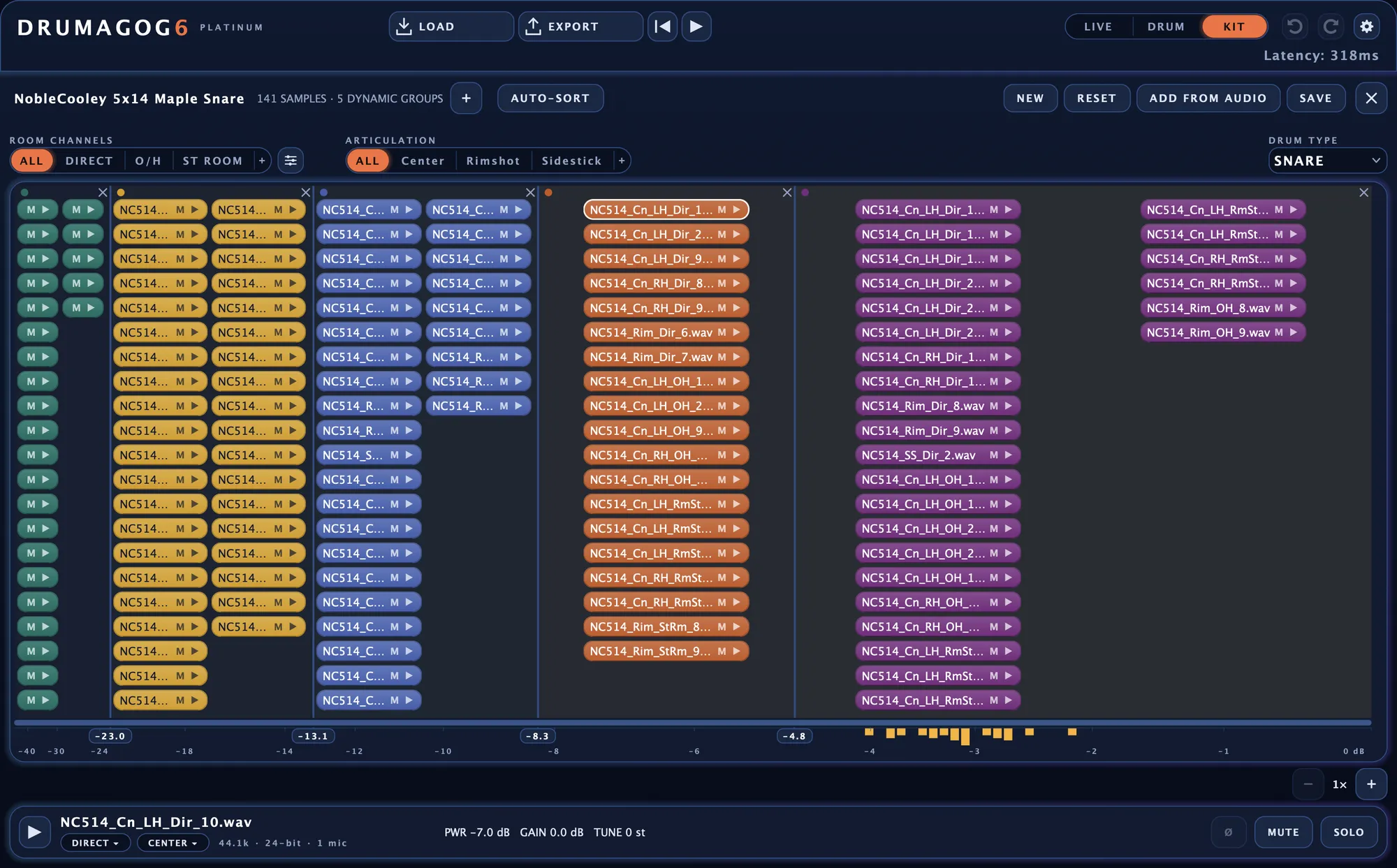Screen dimensions: 1397x868
Task: Filter articulation by Center
Action: [x=423, y=161]
